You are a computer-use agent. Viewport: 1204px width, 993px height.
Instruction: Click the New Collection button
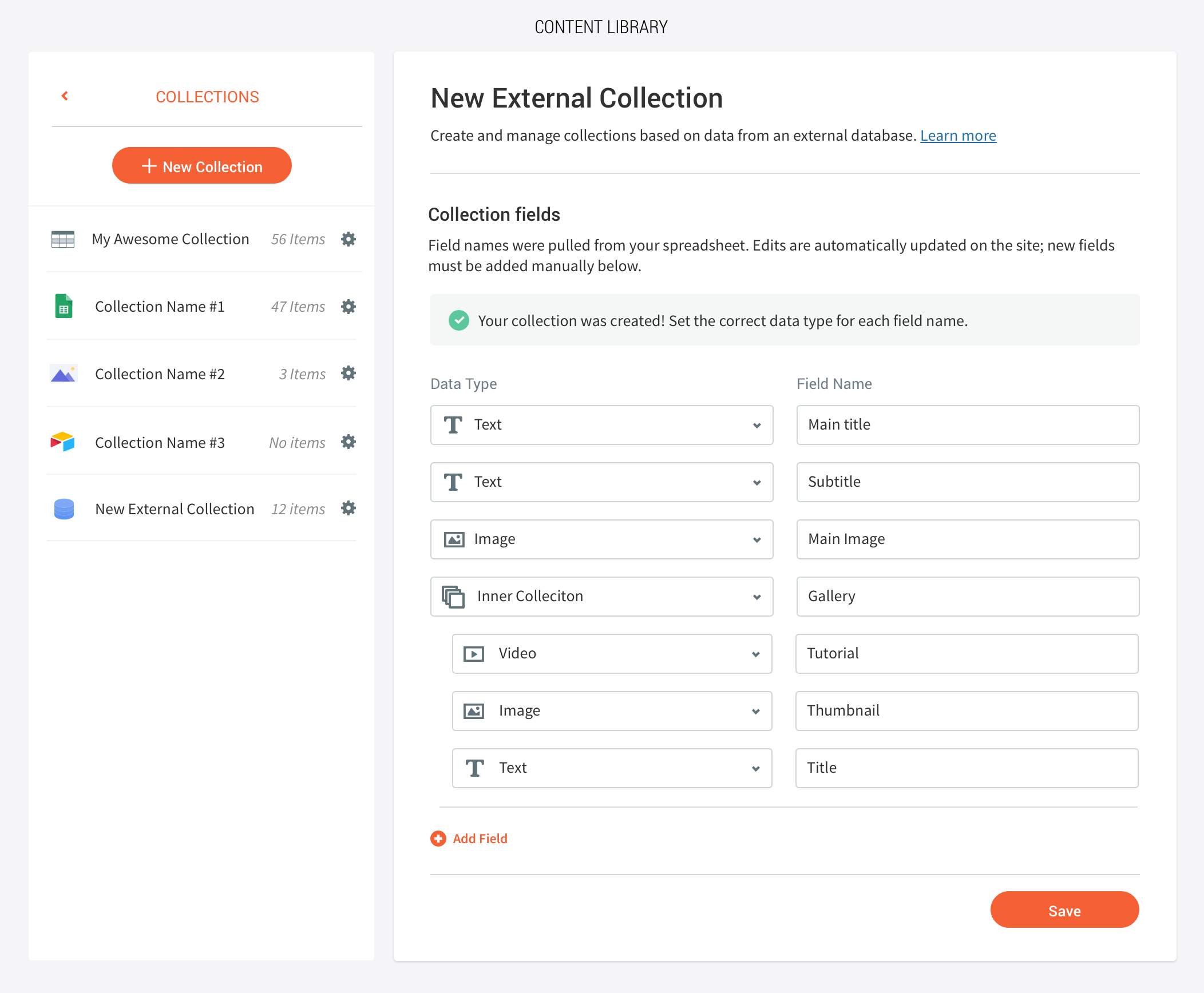[x=202, y=166]
